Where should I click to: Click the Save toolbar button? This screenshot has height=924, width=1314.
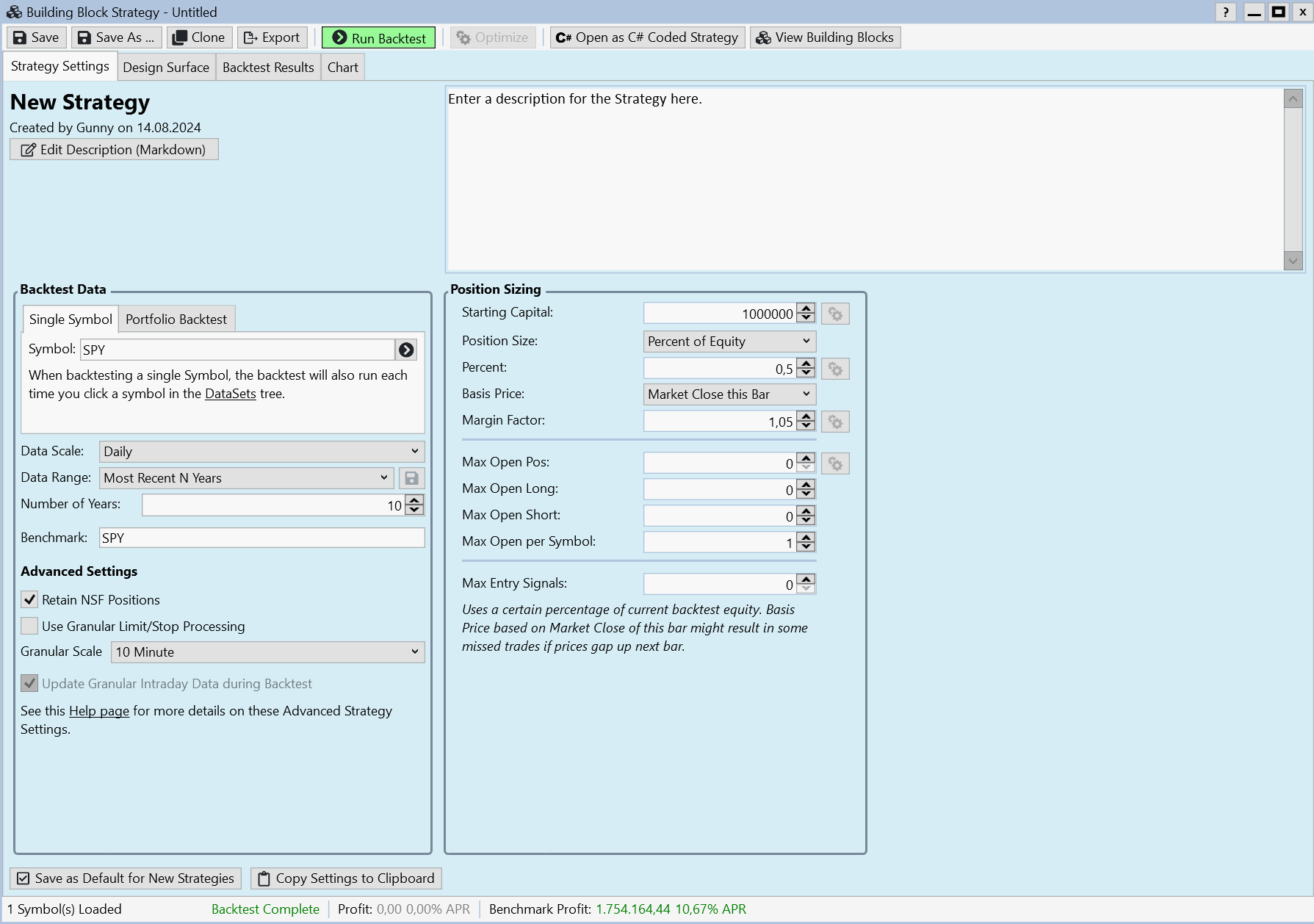point(37,37)
